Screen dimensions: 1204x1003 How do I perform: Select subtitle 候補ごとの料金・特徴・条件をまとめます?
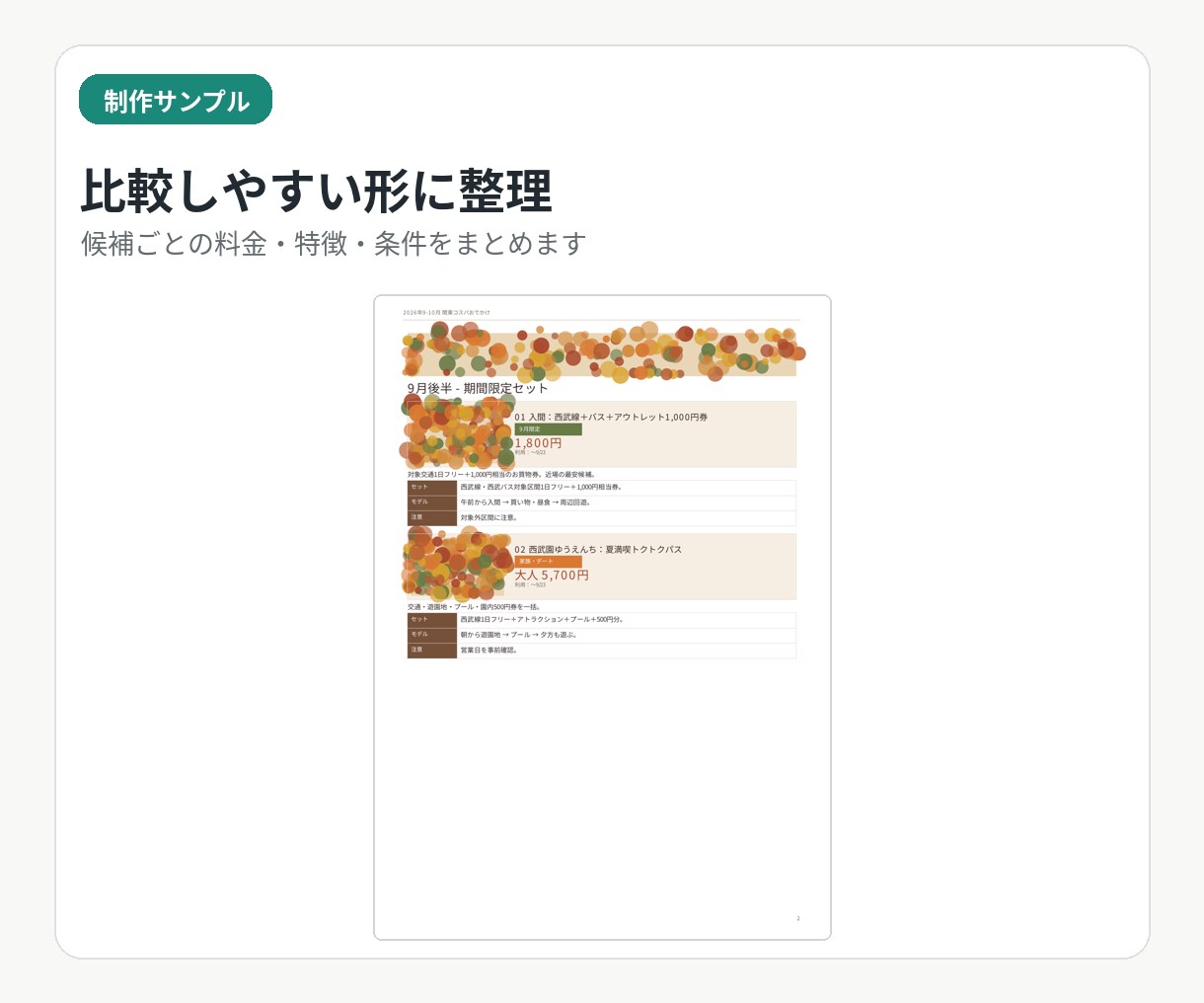click(334, 244)
